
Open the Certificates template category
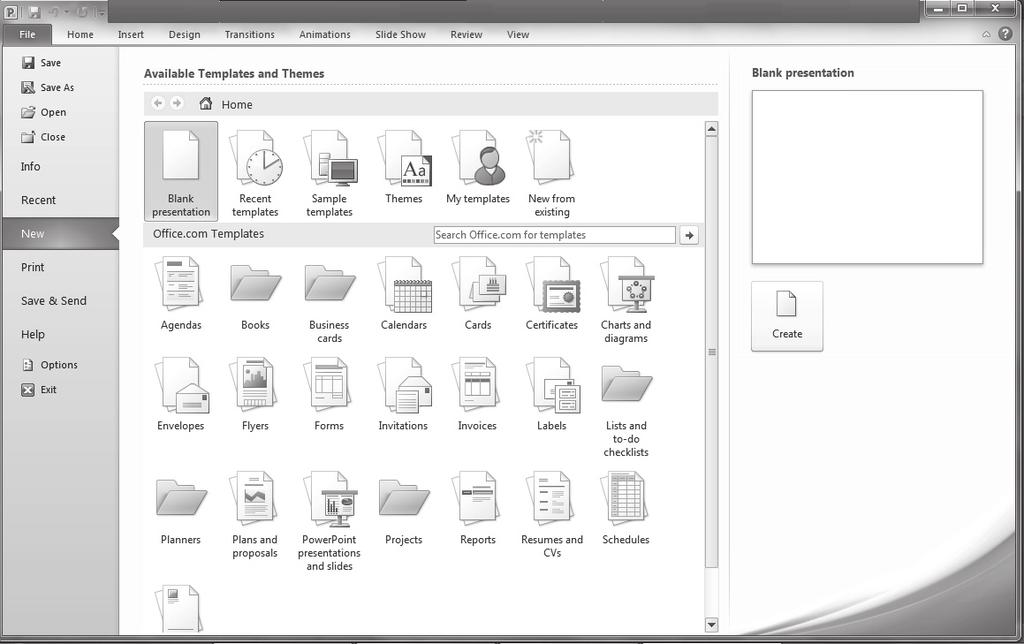click(552, 294)
